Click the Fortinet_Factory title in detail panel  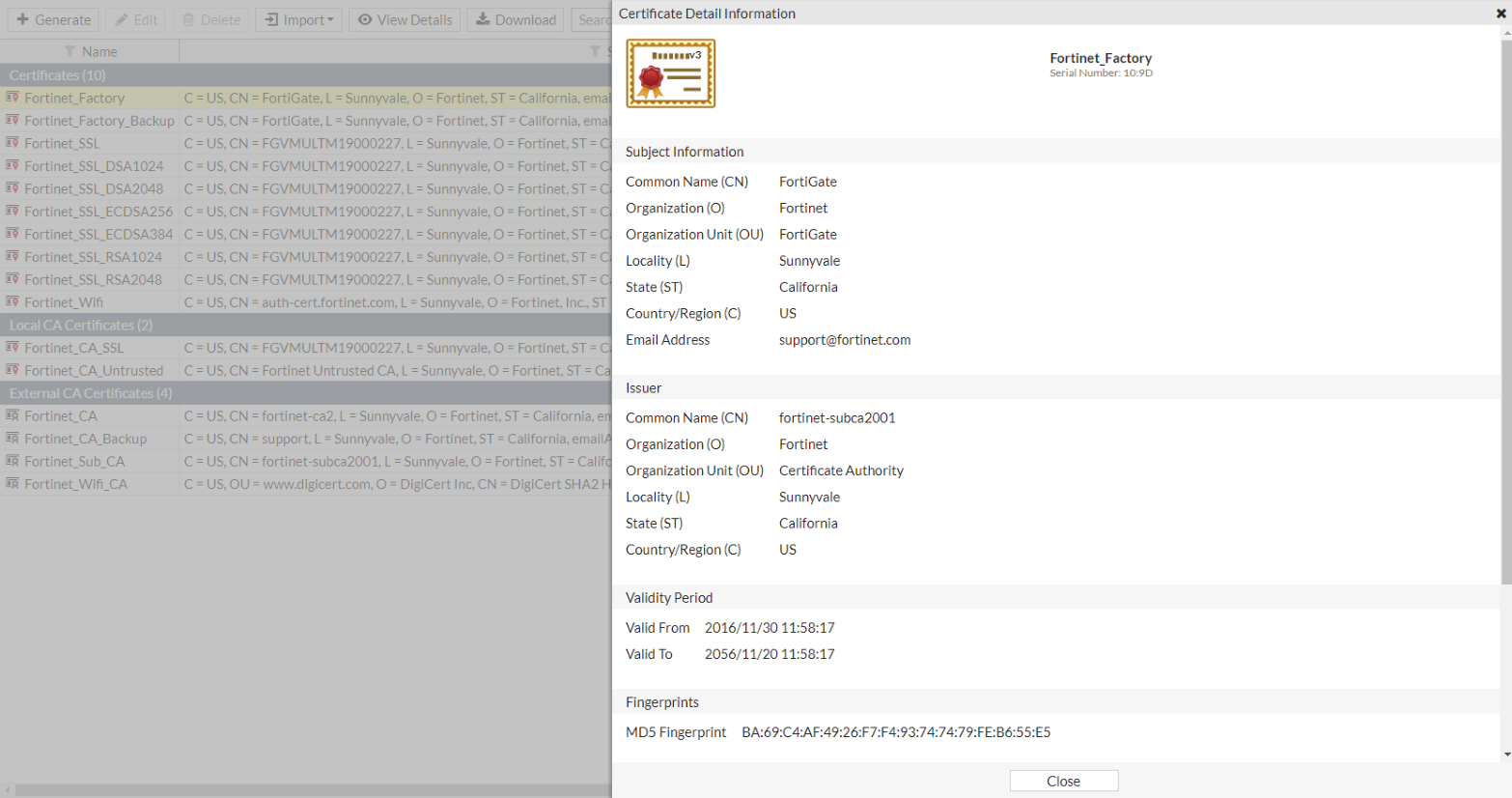[1101, 58]
